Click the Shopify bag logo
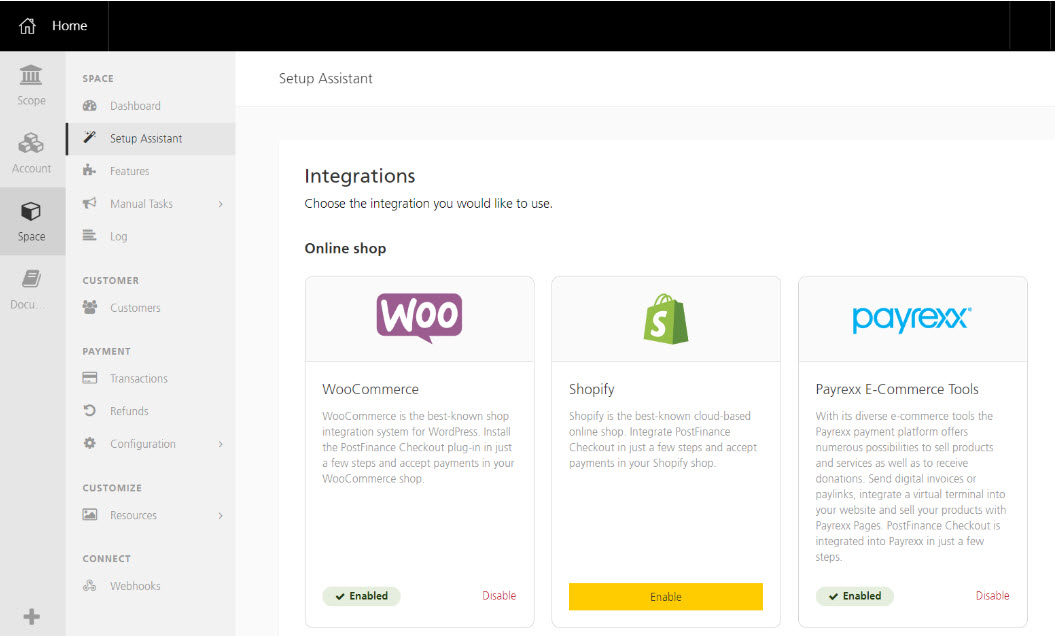Screen dimensions: 1055x636 [x=665, y=319]
